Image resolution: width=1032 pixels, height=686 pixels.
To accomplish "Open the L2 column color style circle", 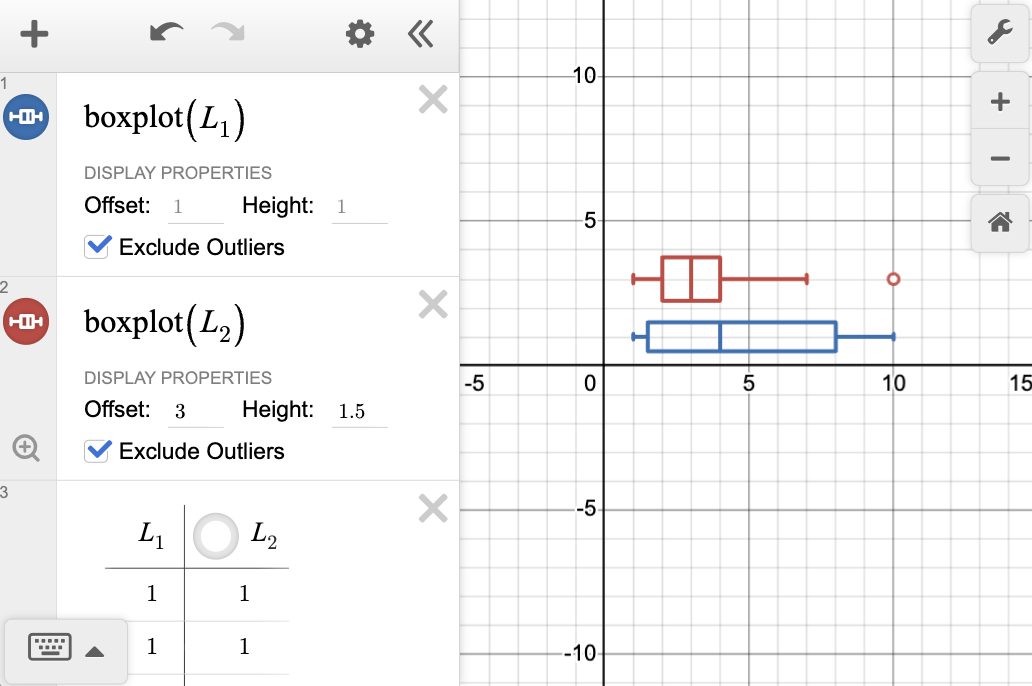I will (216, 536).
